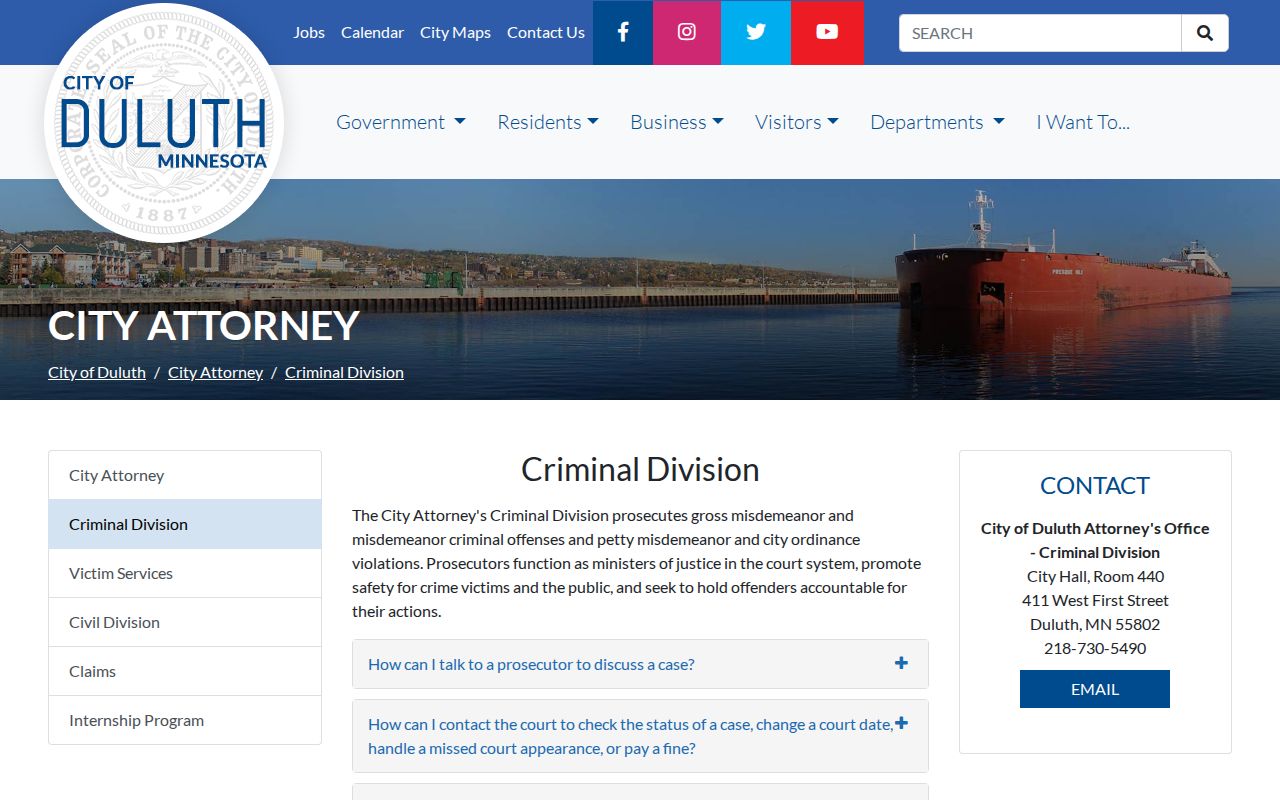Viewport: 1280px width, 800px height.
Task: Open Internship Program sidebar item
Action: 185,720
